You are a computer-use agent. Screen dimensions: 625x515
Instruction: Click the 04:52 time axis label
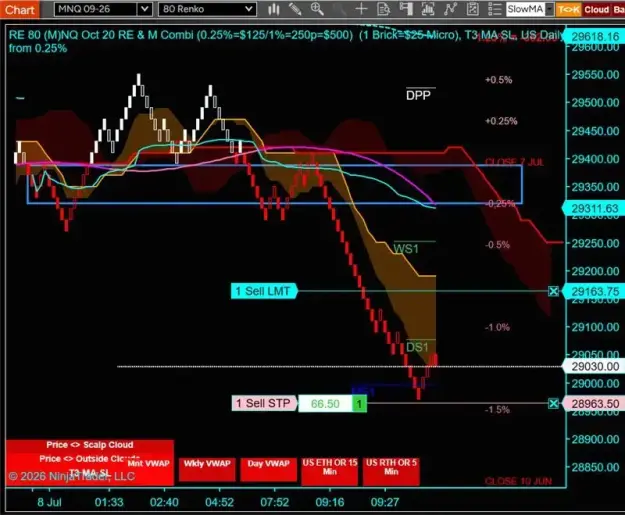(219, 502)
